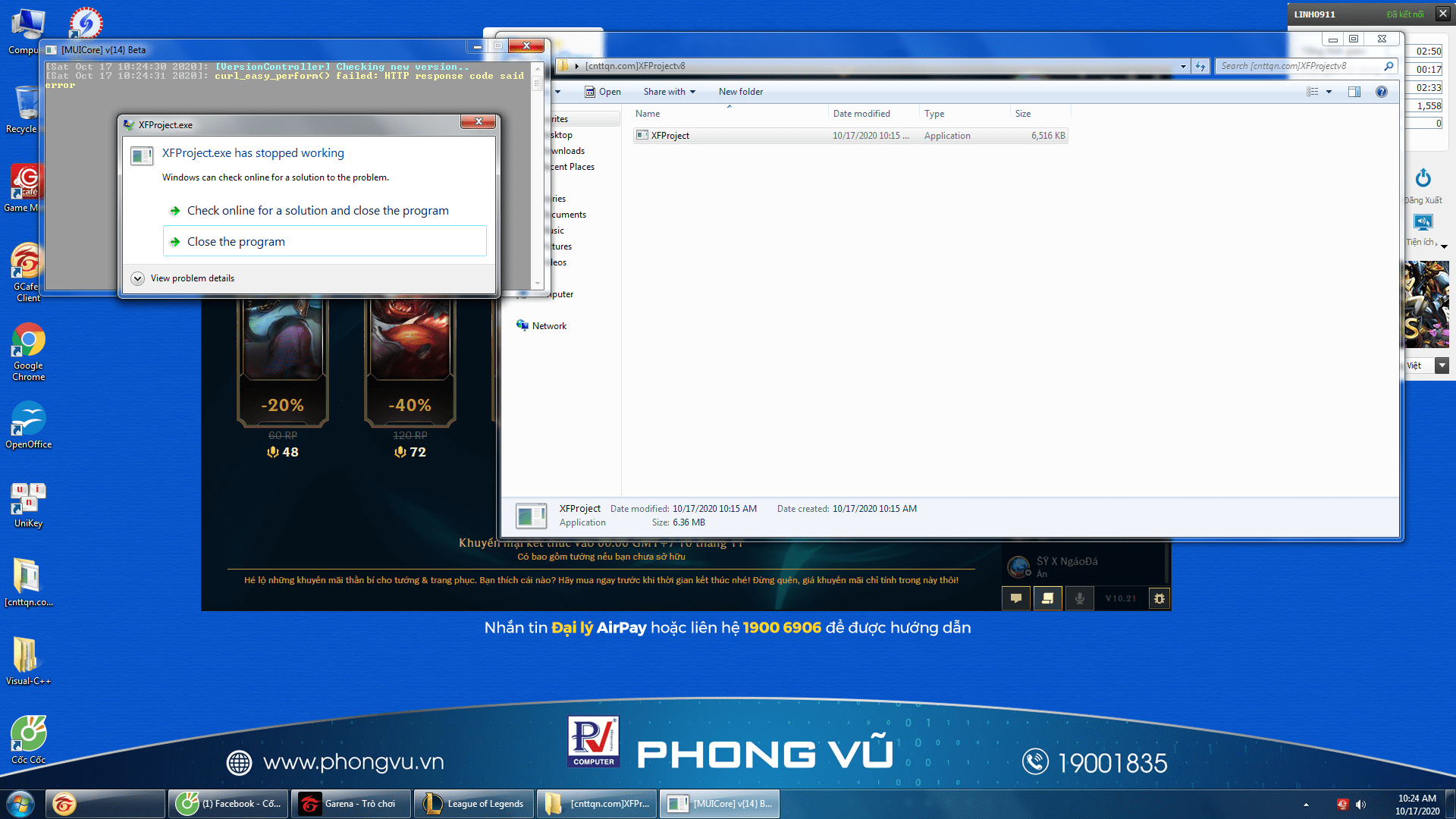Open the address bar history dropdown
The height and width of the screenshot is (819, 1456).
pos(1183,66)
